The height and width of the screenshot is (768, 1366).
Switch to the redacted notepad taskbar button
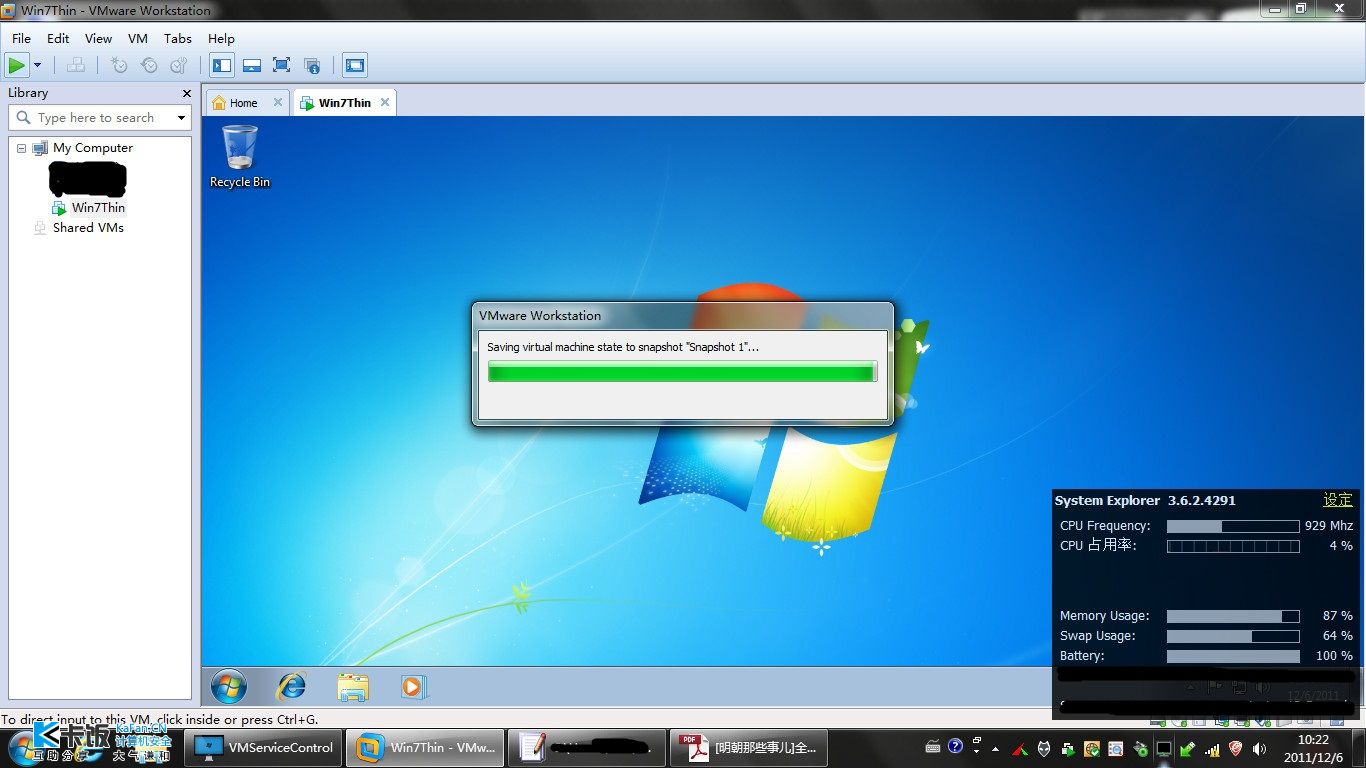(588, 748)
